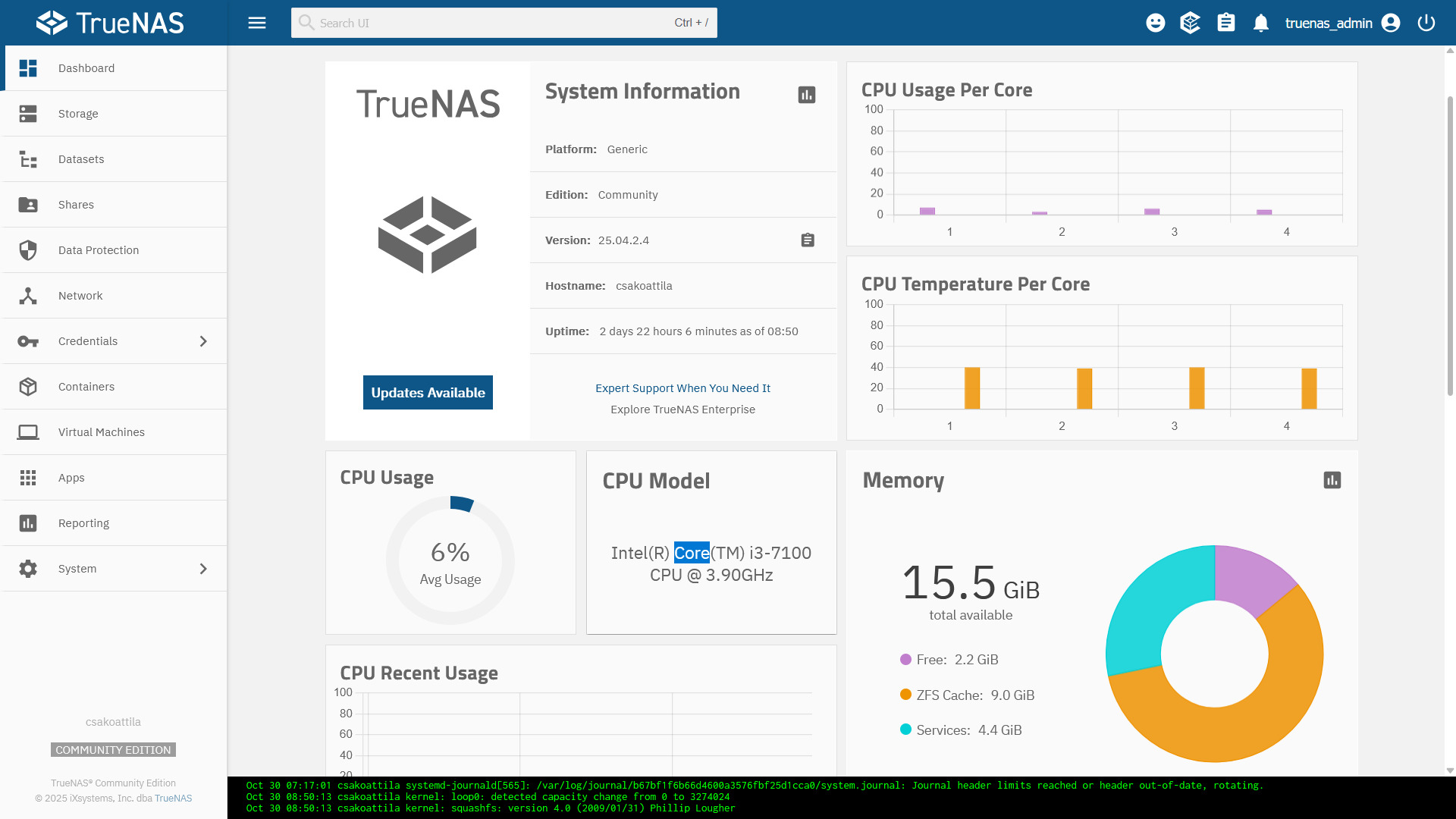Open System Information reports chart icon
This screenshot has height=819, width=1456.
click(x=806, y=95)
